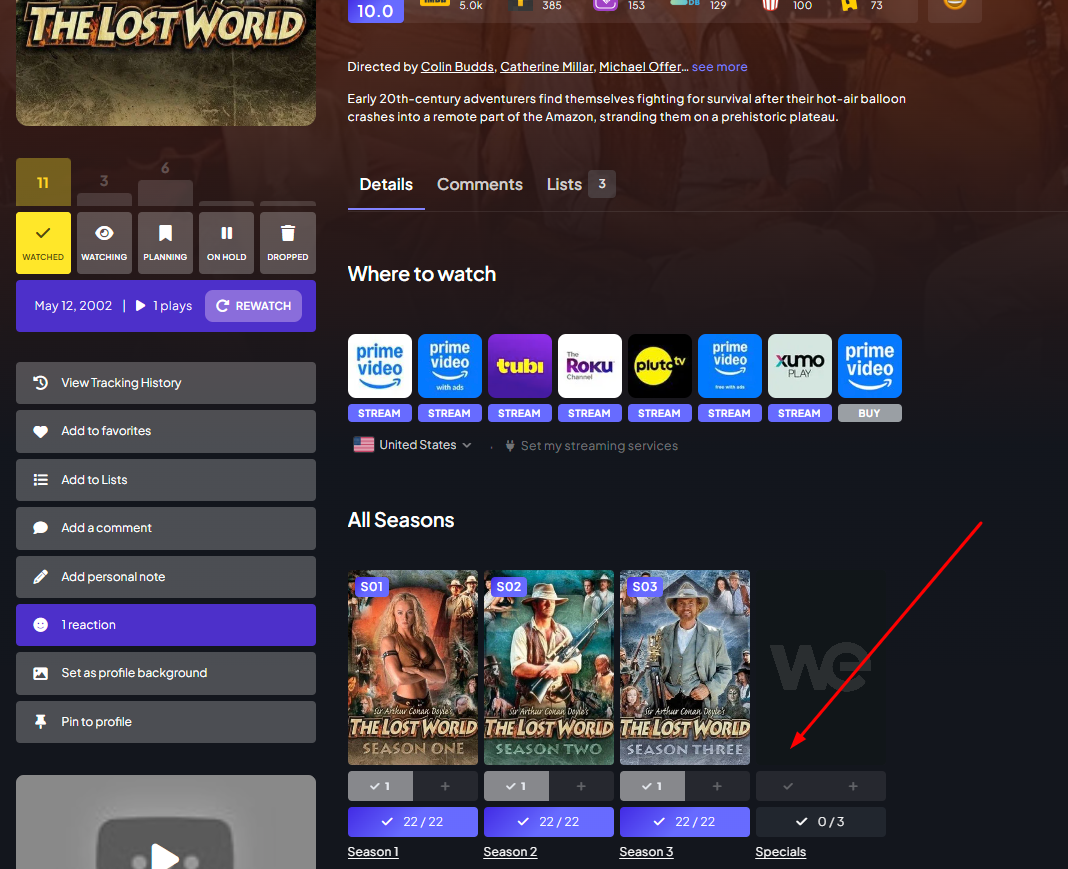Viewport: 1068px width, 869px height.
Task: Set status to Planning
Action: 166,242
